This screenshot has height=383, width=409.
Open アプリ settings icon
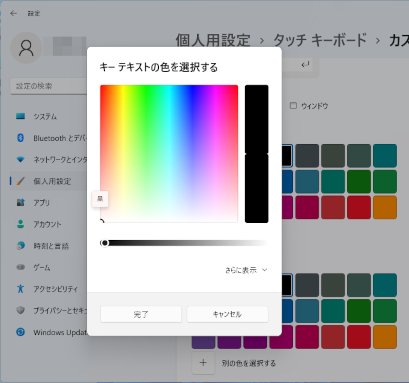(20, 202)
